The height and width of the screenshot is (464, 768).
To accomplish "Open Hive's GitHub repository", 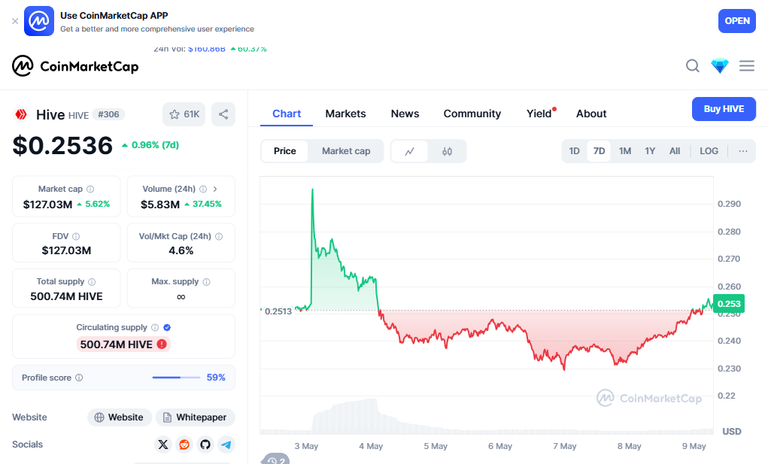I will click(x=205, y=444).
